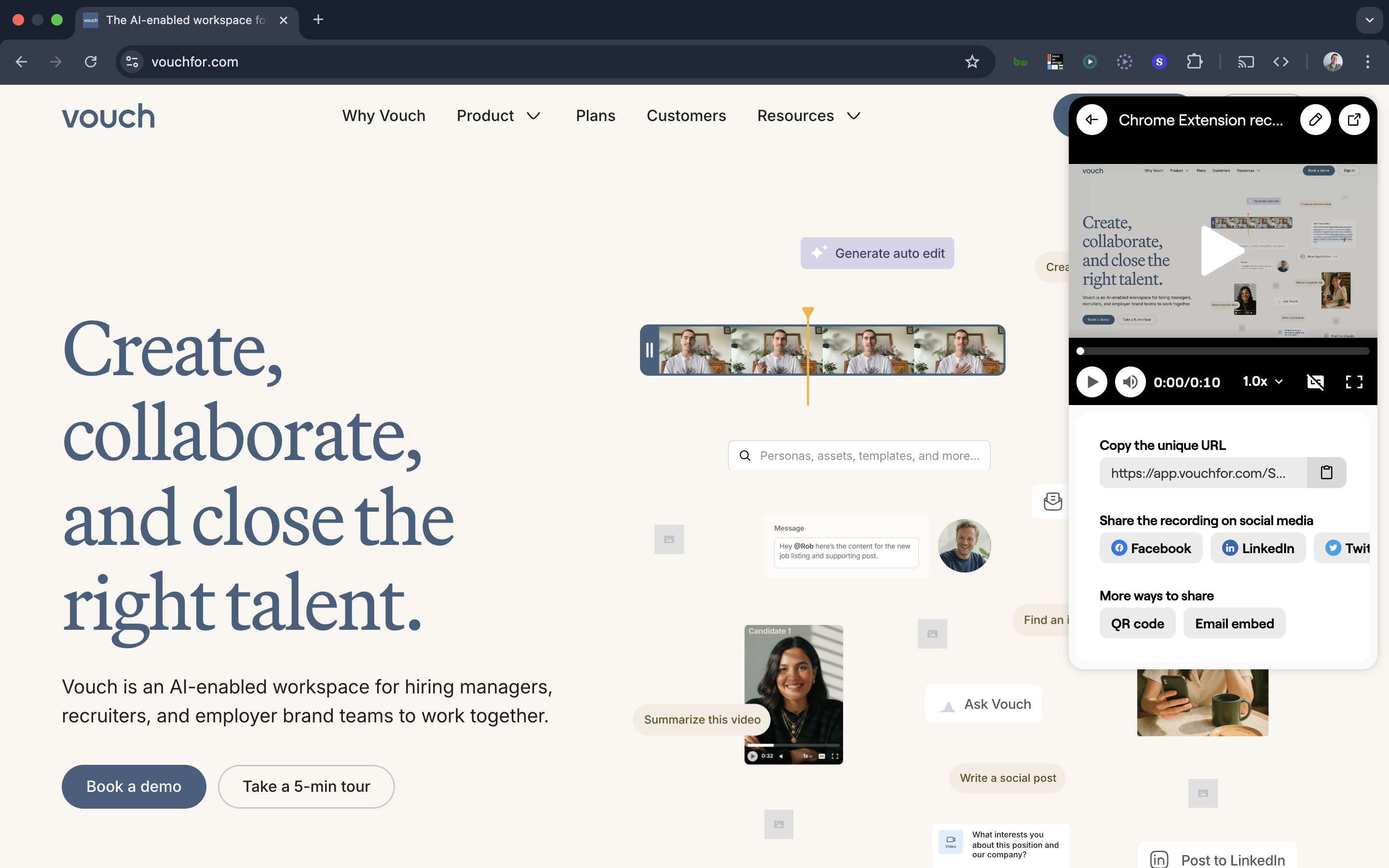Click the Personas, assets, templates search field
Image resolution: width=1389 pixels, height=868 pixels.
tap(858, 456)
